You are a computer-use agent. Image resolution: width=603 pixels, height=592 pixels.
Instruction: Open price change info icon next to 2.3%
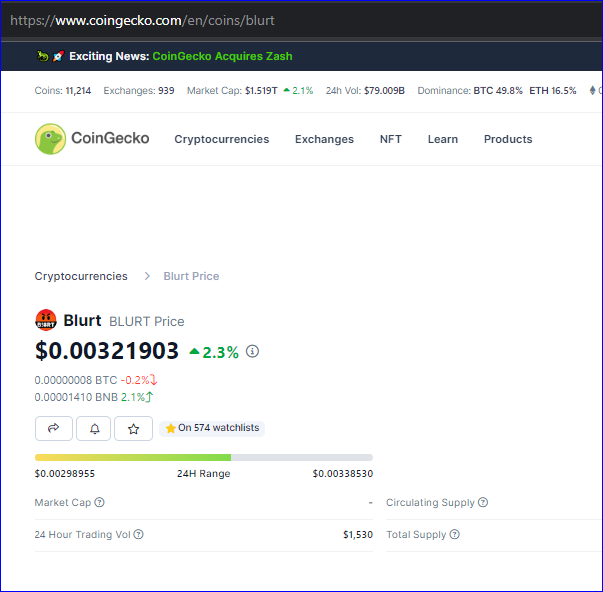point(252,351)
